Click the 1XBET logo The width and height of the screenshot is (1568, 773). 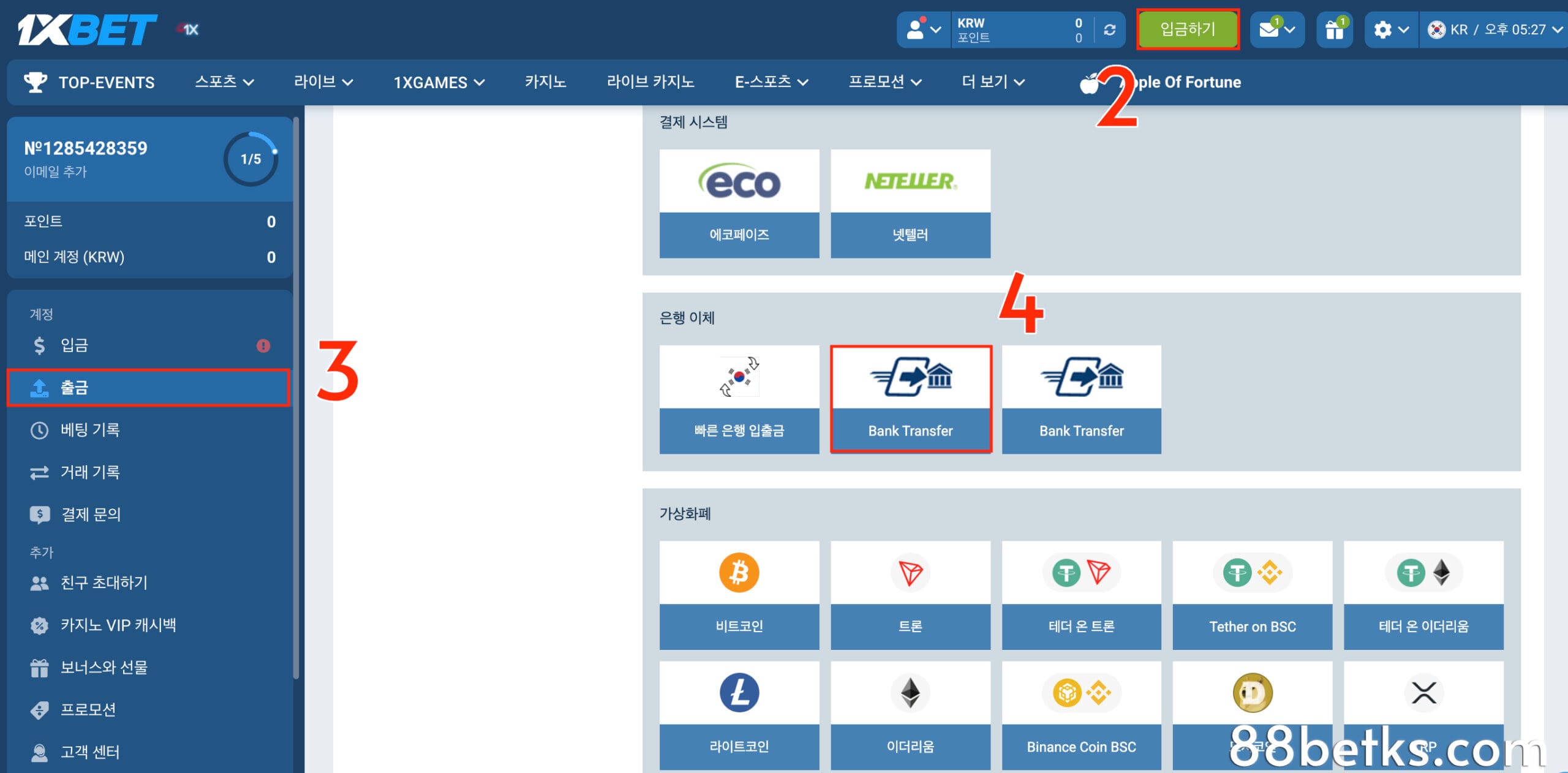[87, 29]
